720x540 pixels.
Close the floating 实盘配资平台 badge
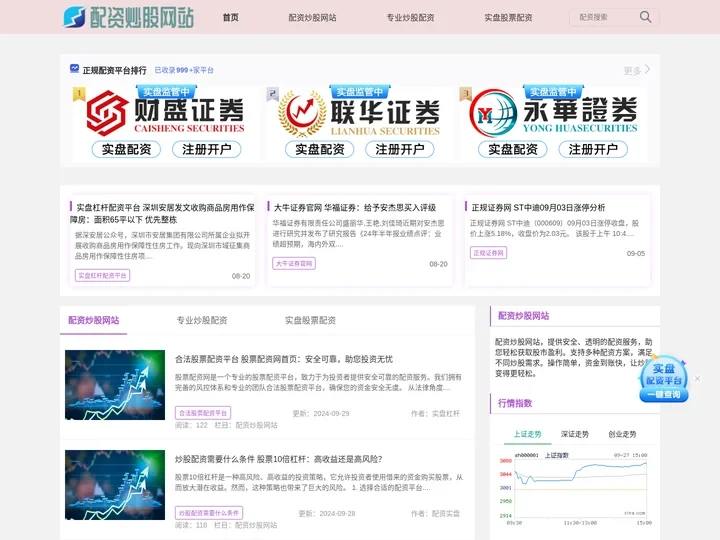[698, 378]
